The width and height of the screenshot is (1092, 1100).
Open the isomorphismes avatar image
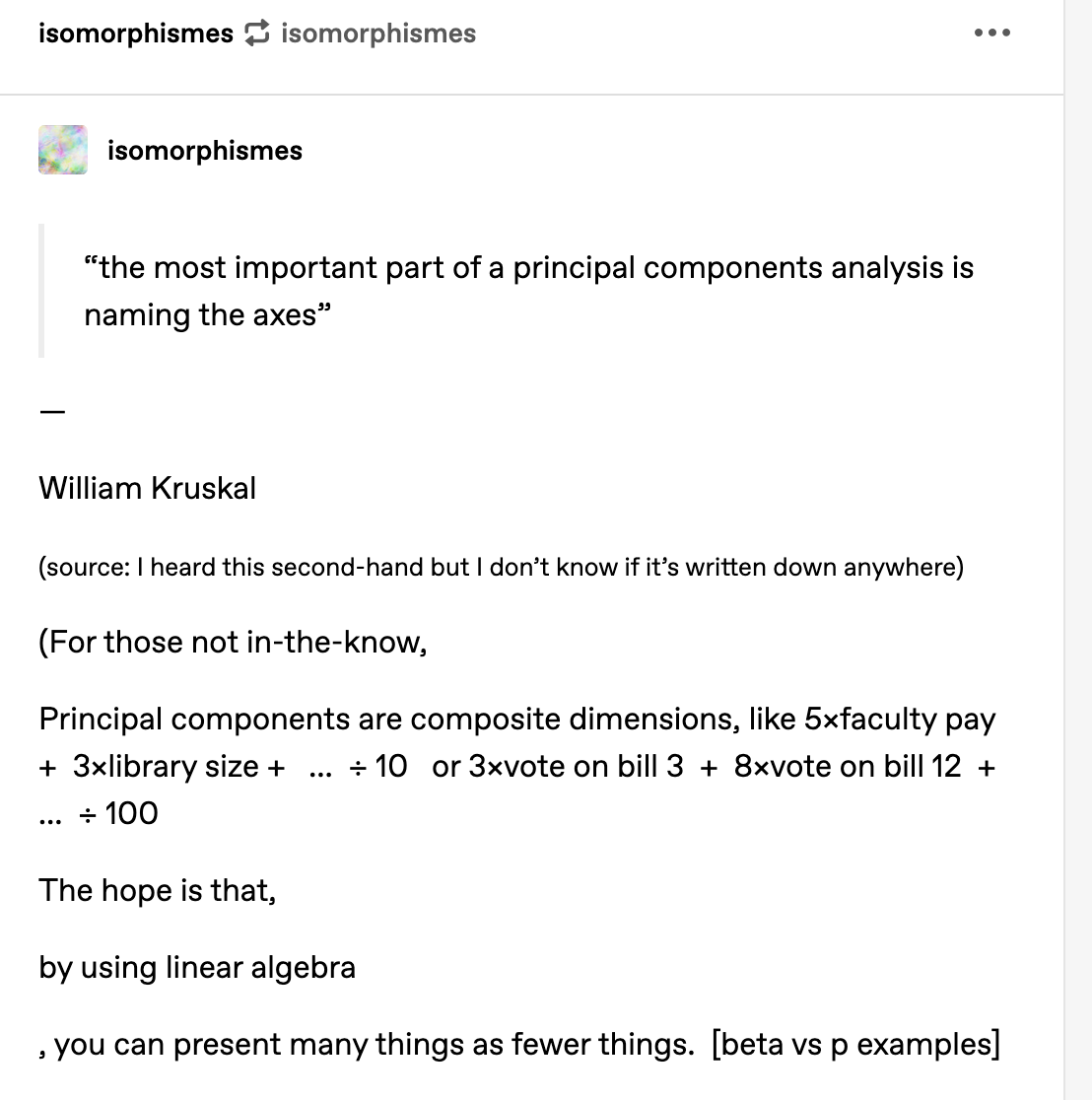click(x=63, y=150)
